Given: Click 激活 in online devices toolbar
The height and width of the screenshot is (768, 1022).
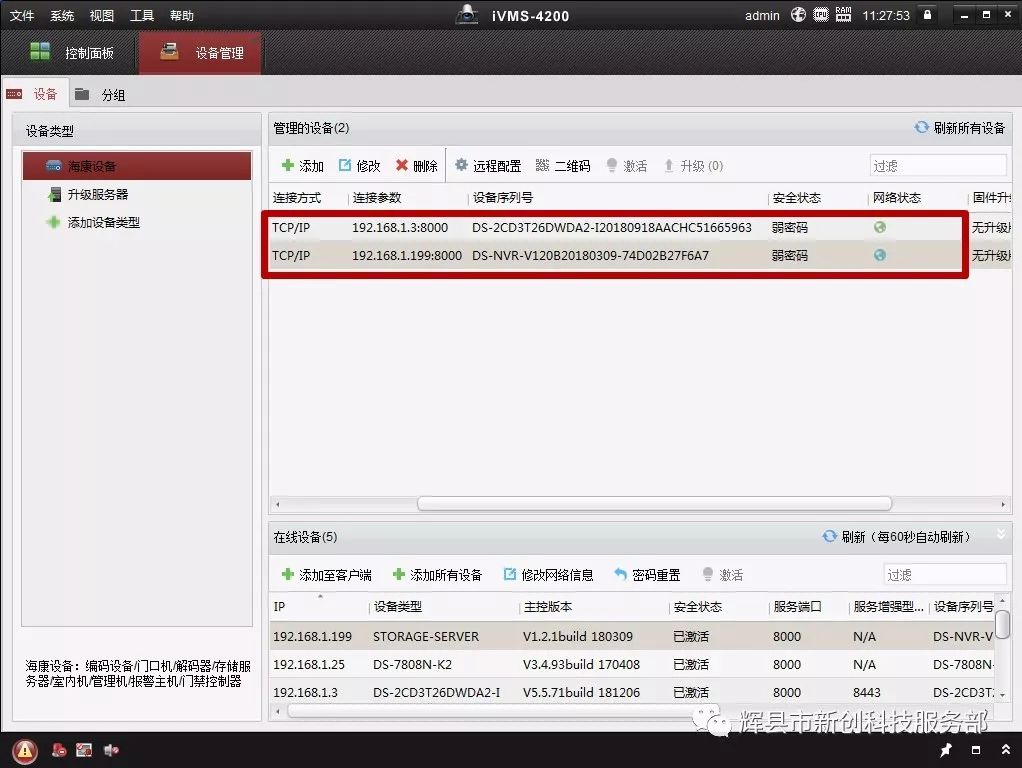Looking at the screenshot, I should pyautogui.click(x=723, y=574).
